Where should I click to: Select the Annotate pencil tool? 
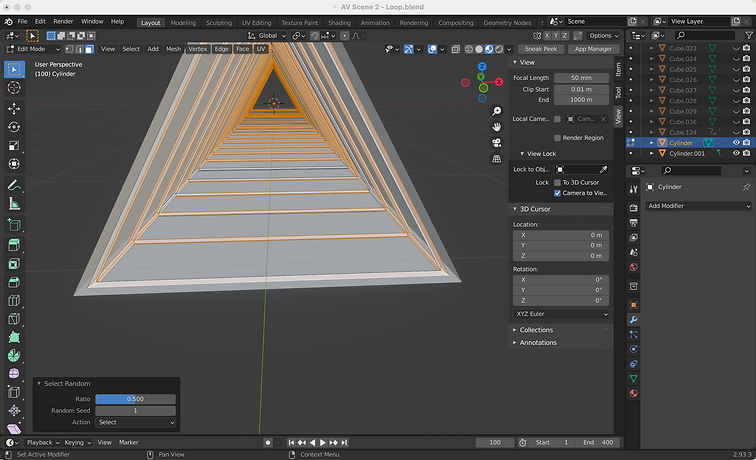(x=14, y=185)
